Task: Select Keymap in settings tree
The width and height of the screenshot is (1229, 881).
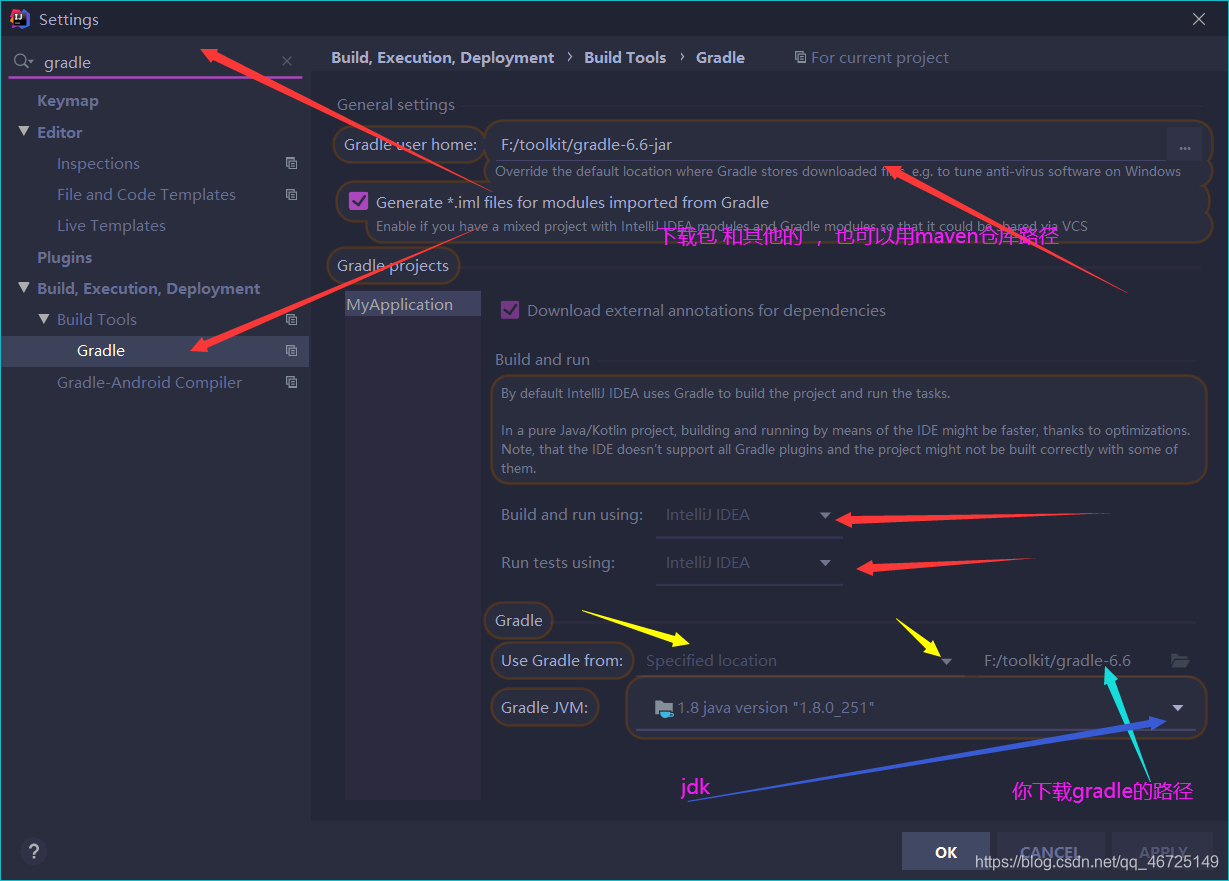Action: pyautogui.click(x=68, y=101)
